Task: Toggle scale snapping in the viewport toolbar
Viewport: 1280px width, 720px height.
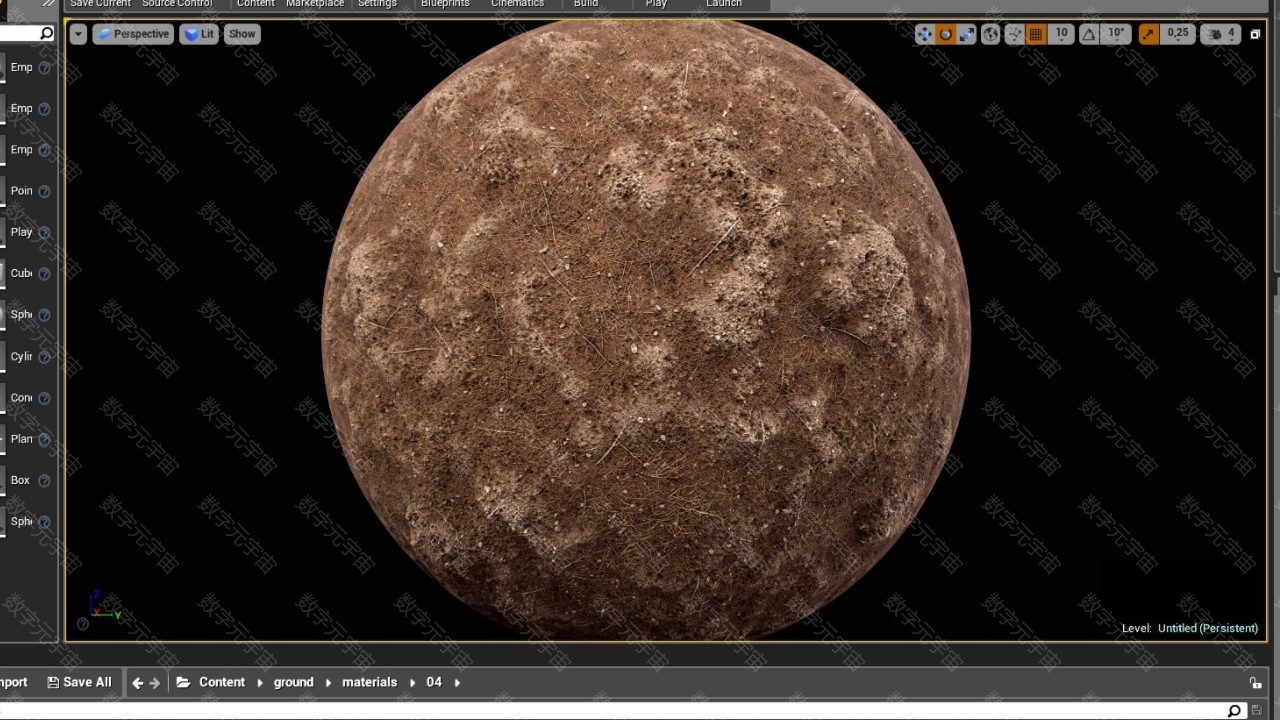Action: point(1148,34)
